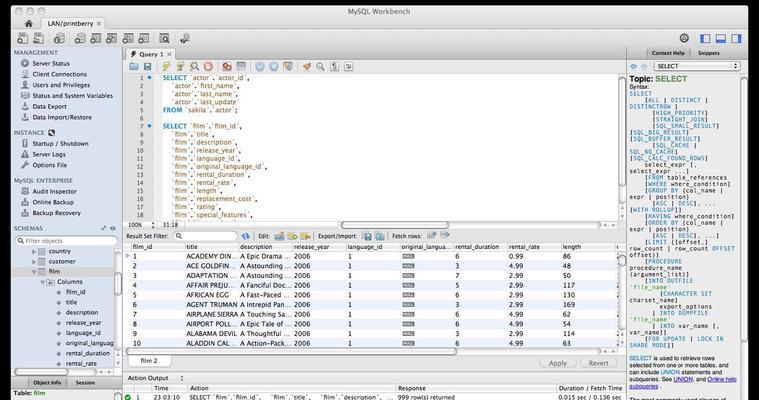Expand the customer table node
Viewport: 759px width, 400px height.
click(x=34, y=262)
